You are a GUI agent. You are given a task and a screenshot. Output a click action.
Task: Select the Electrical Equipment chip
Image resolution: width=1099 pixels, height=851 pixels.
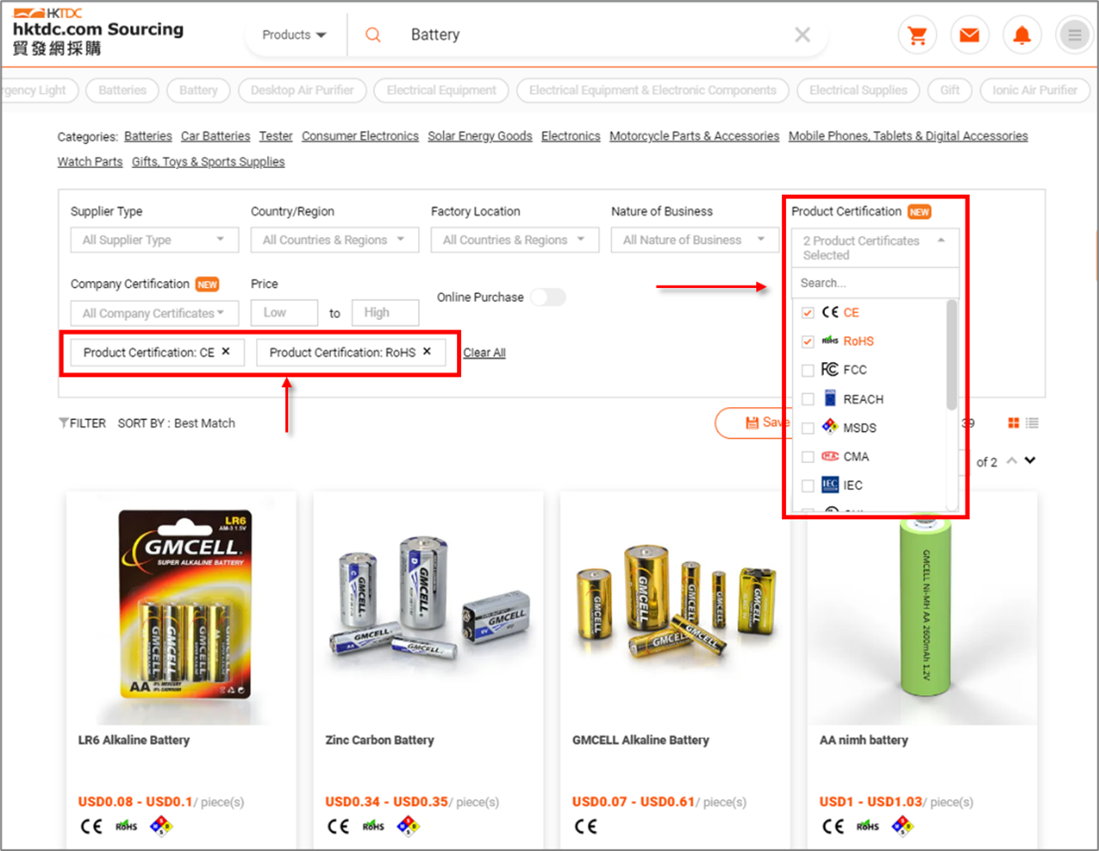(x=442, y=90)
